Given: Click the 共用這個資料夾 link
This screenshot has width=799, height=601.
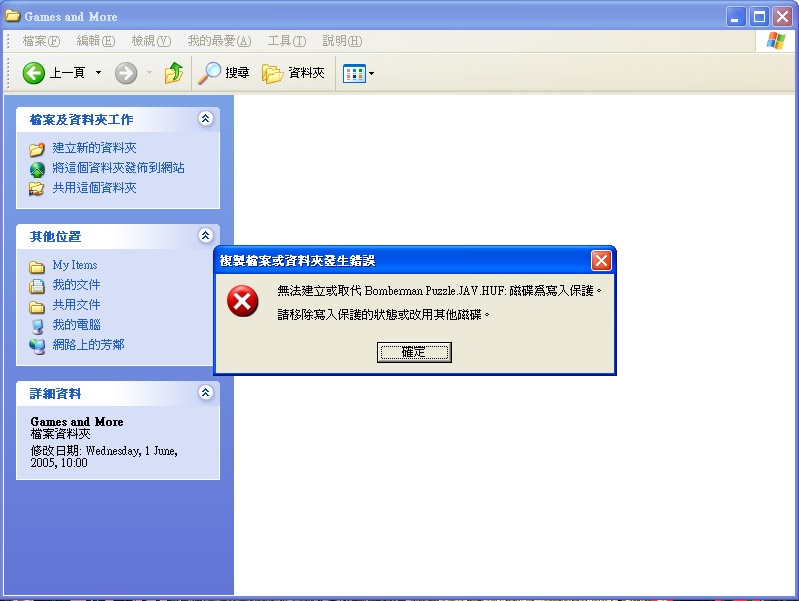Looking at the screenshot, I should click(x=94, y=188).
